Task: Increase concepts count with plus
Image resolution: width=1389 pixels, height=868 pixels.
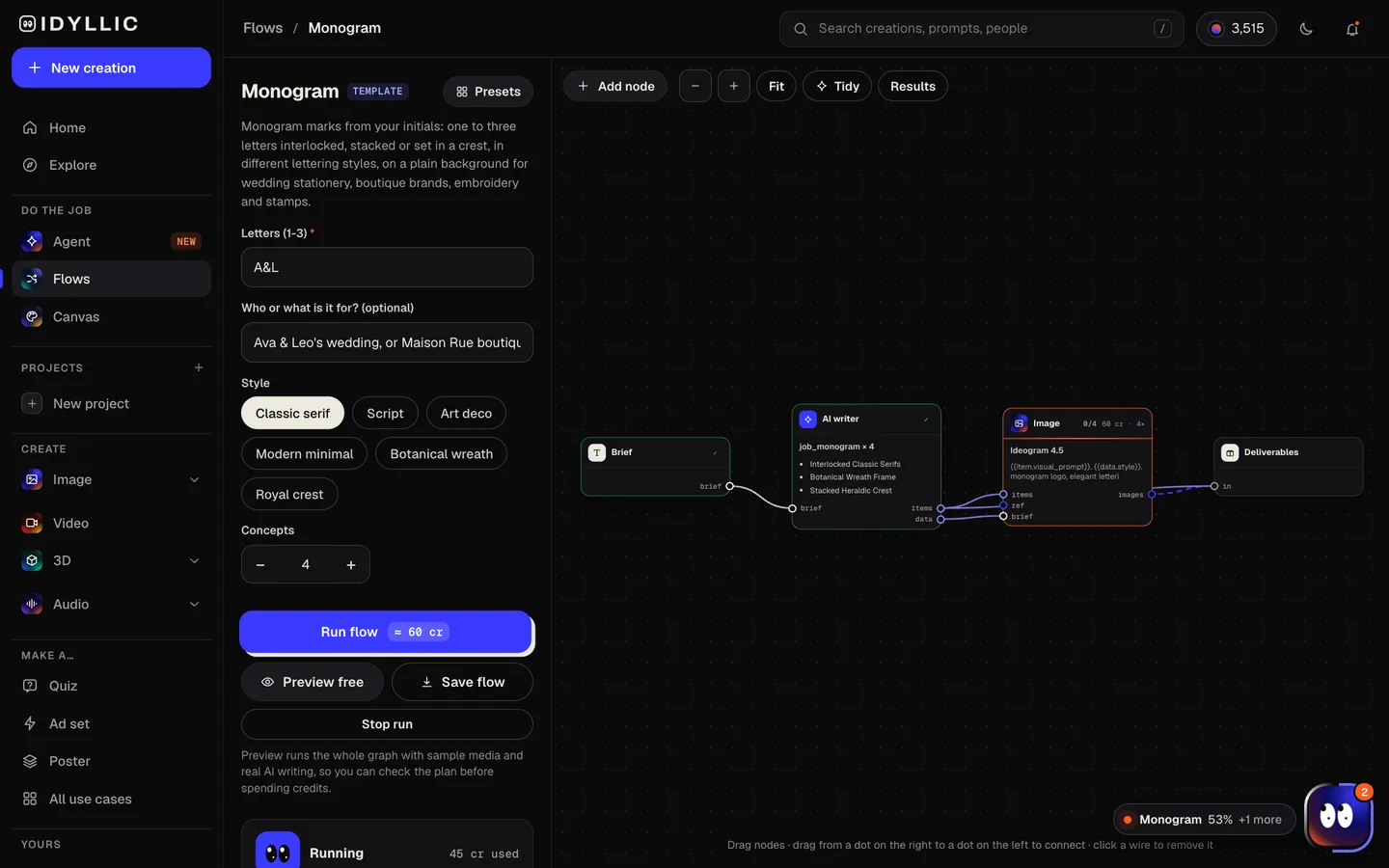Action: tap(351, 565)
